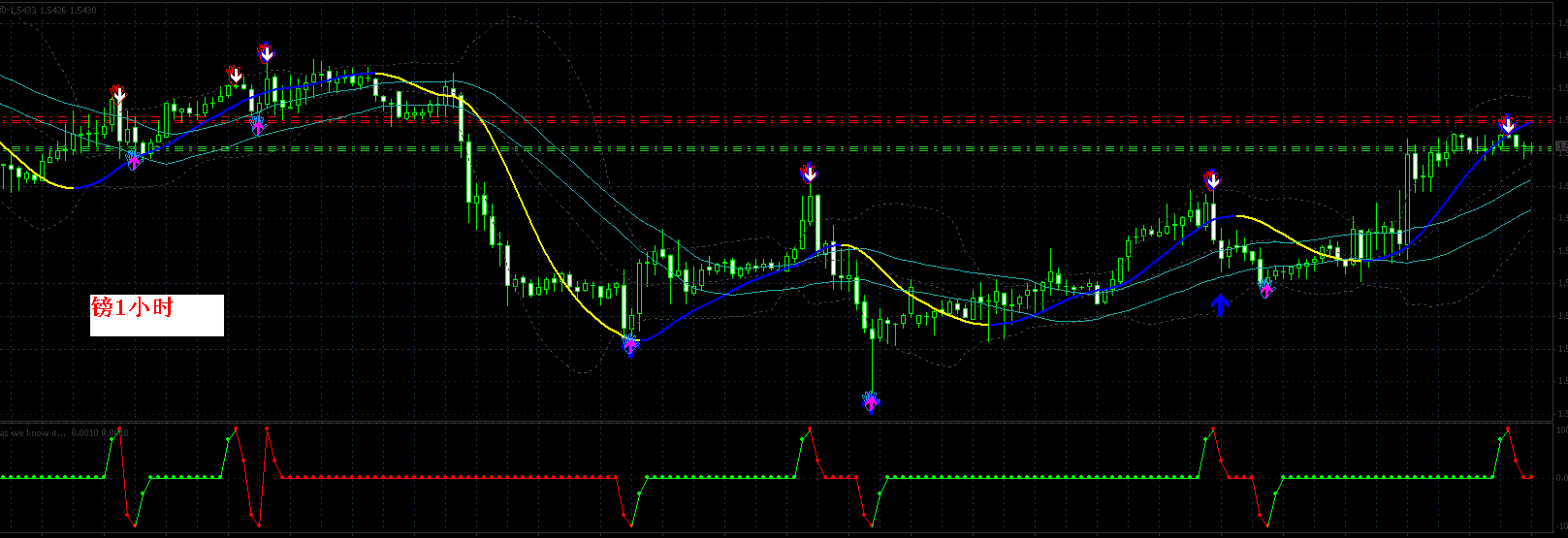Click the magenta buy arrow where the yellow curve bottoms out
This screenshot has height=538, width=1568.
click(x=630, y=345)
